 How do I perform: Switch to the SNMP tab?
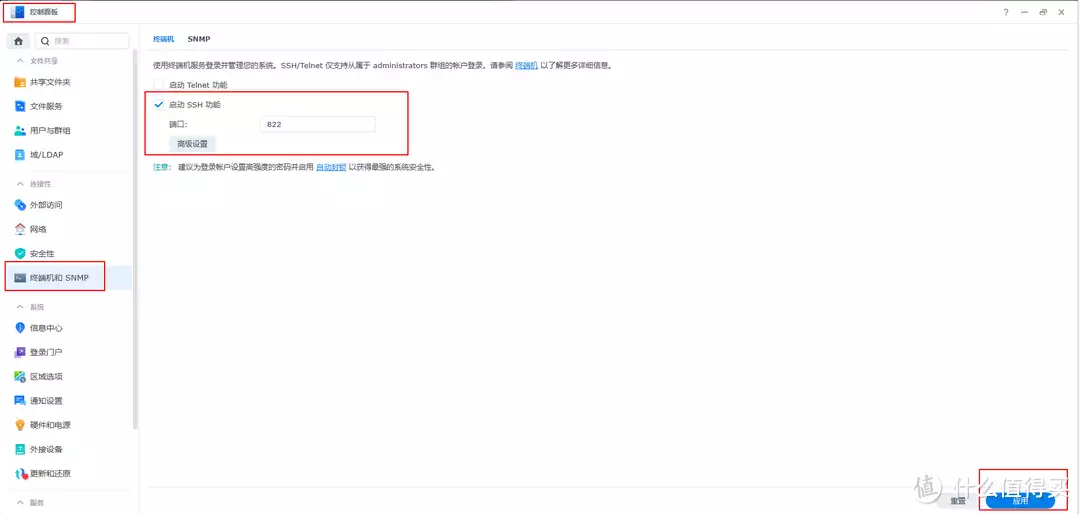coord(198,39)
